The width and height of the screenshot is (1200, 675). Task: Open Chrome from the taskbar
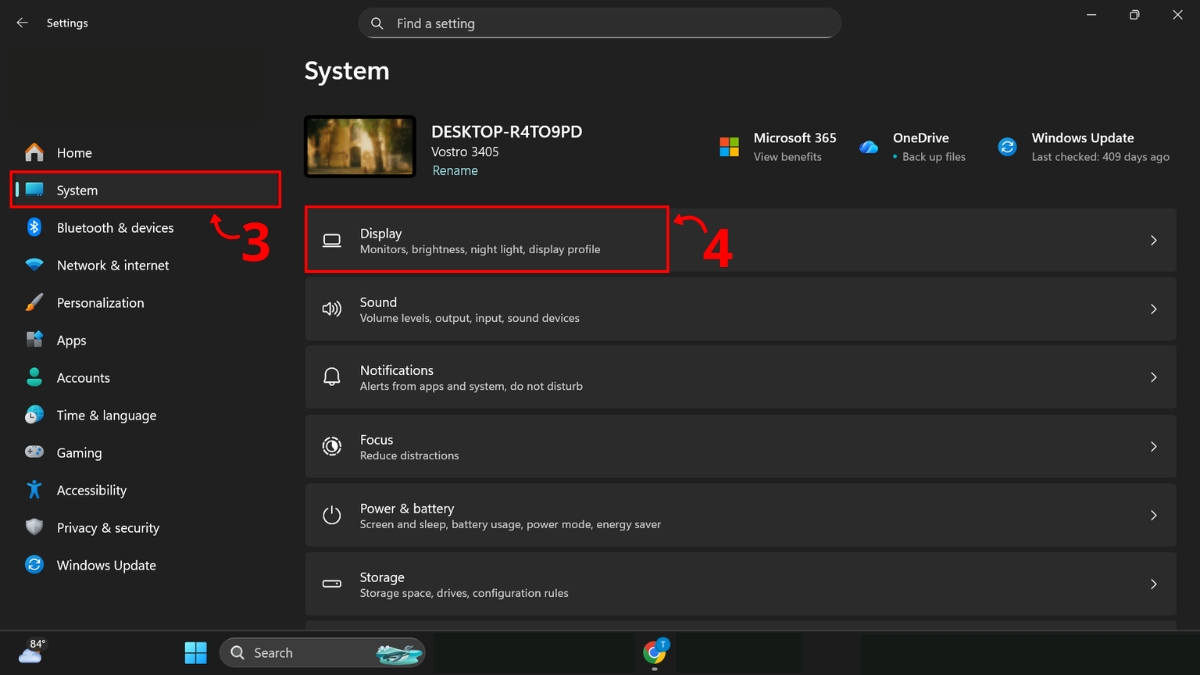655,653
